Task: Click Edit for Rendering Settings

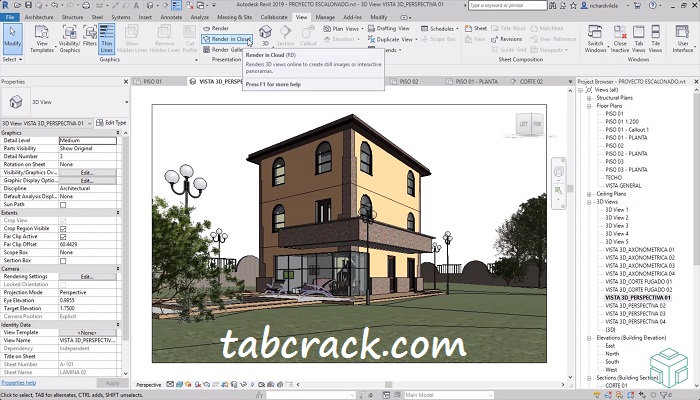Action: (x=87, y=277)
